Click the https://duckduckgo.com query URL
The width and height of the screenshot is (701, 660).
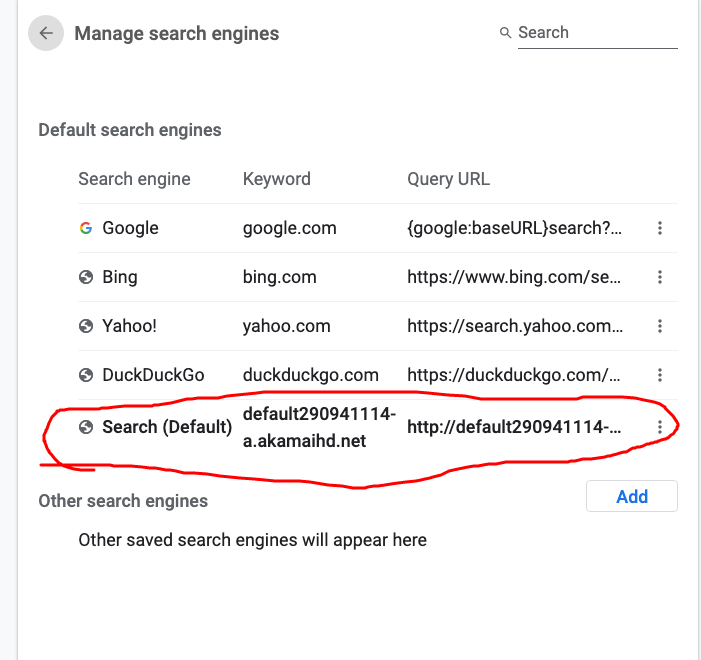click(x=514, y=375)
